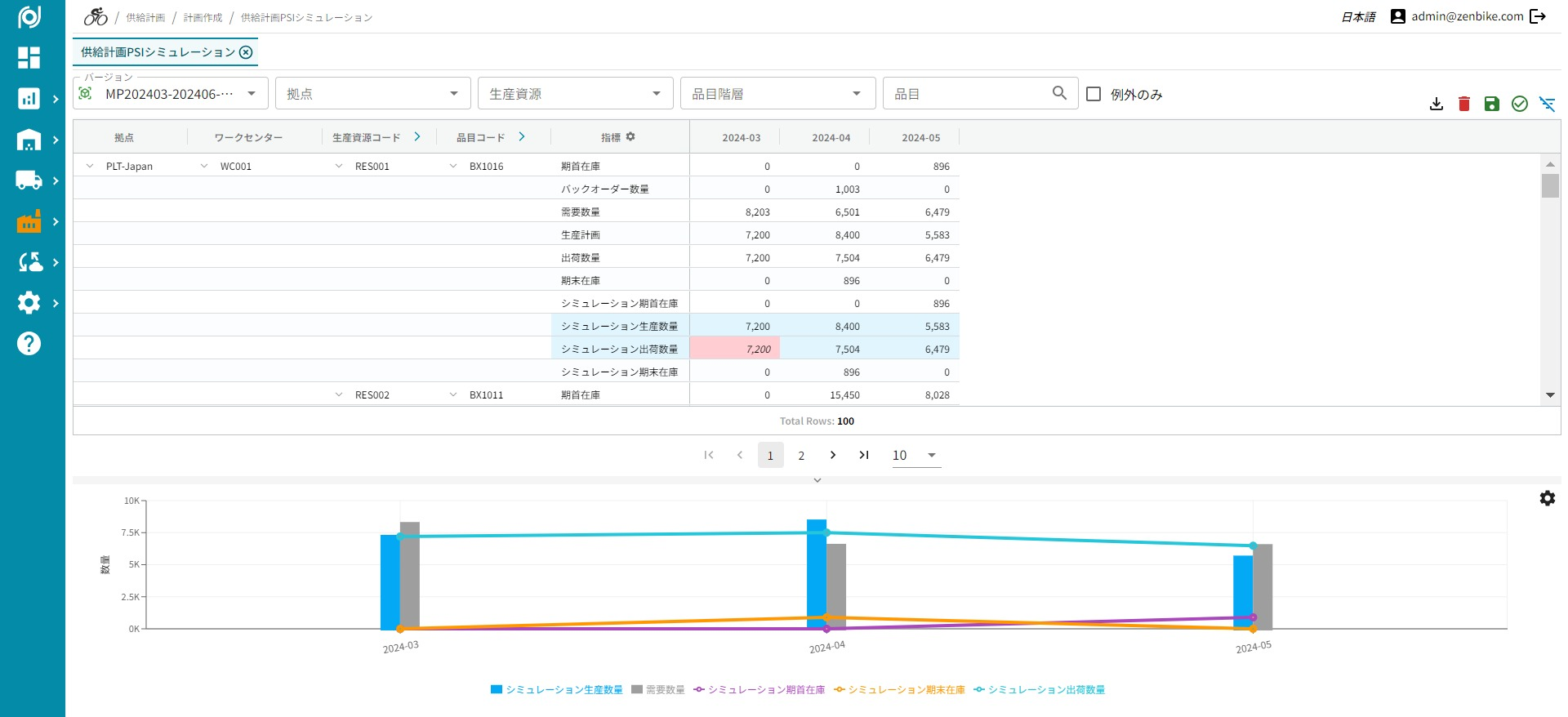Click the logout icon next to email
The width and height of the screenshot is (1568, 717).
coord(1538,16)
